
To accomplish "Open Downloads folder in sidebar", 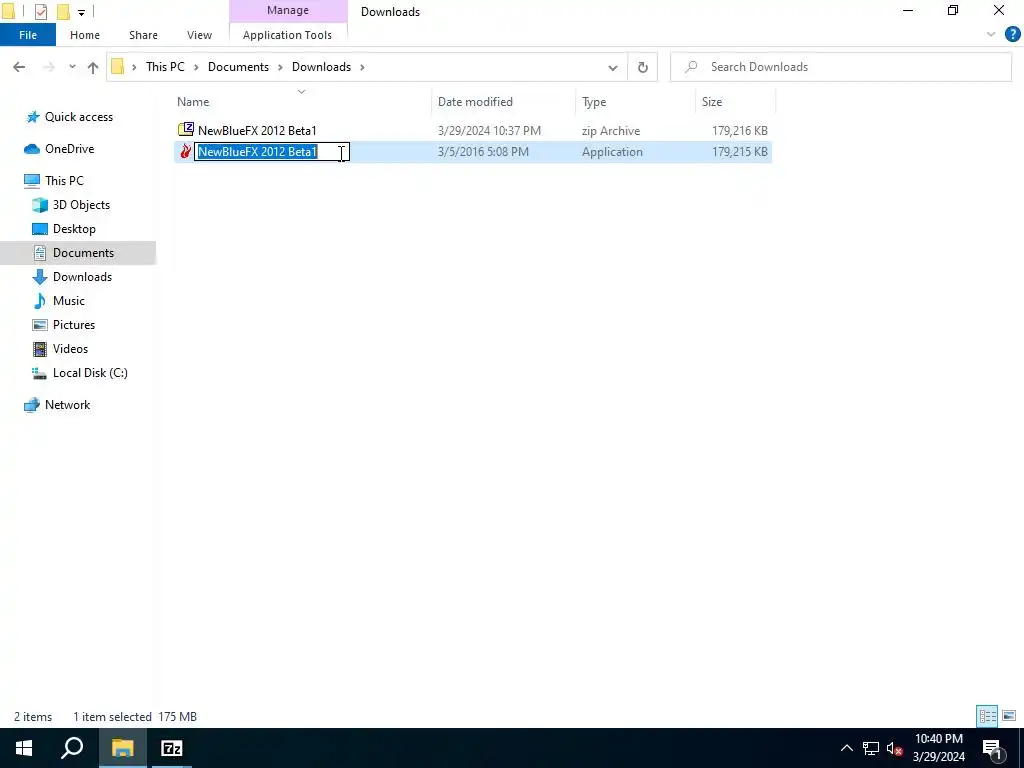I will pos(82,277).
